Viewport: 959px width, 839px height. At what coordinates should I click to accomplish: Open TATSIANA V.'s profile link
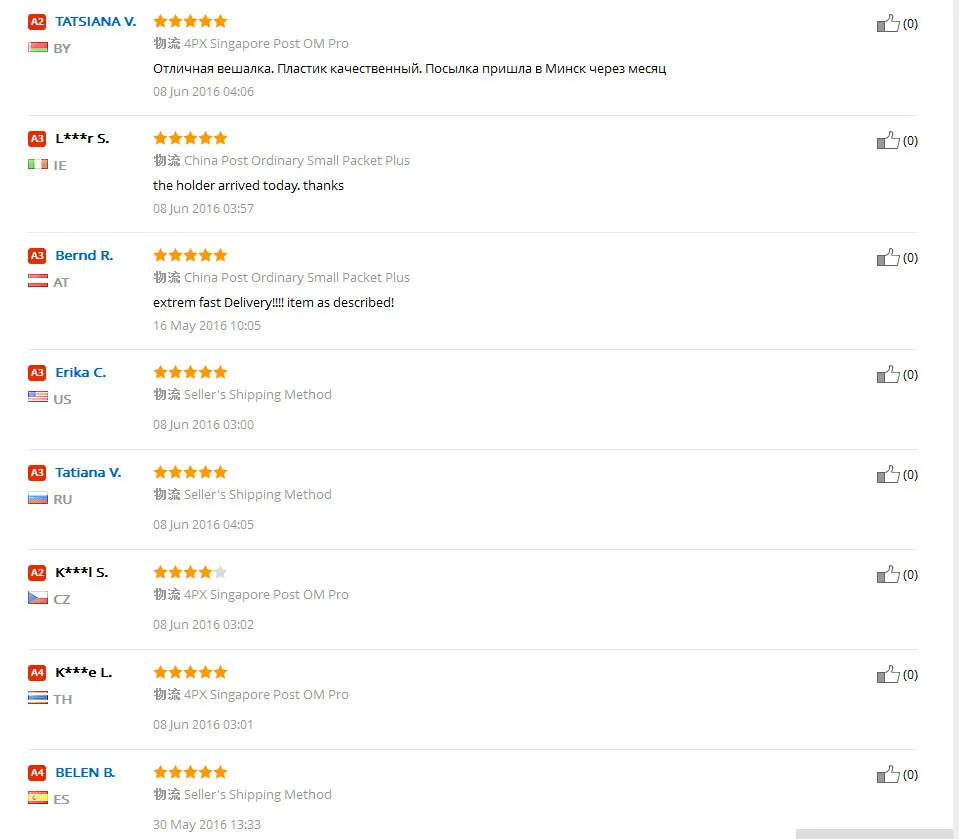[95, 21]
